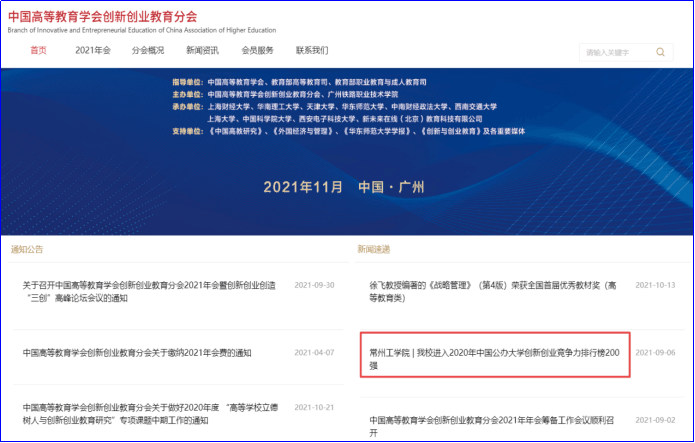Open the 会员服务 navigation item
This screenshot has height=443, width=695.
tap(257, 51)
